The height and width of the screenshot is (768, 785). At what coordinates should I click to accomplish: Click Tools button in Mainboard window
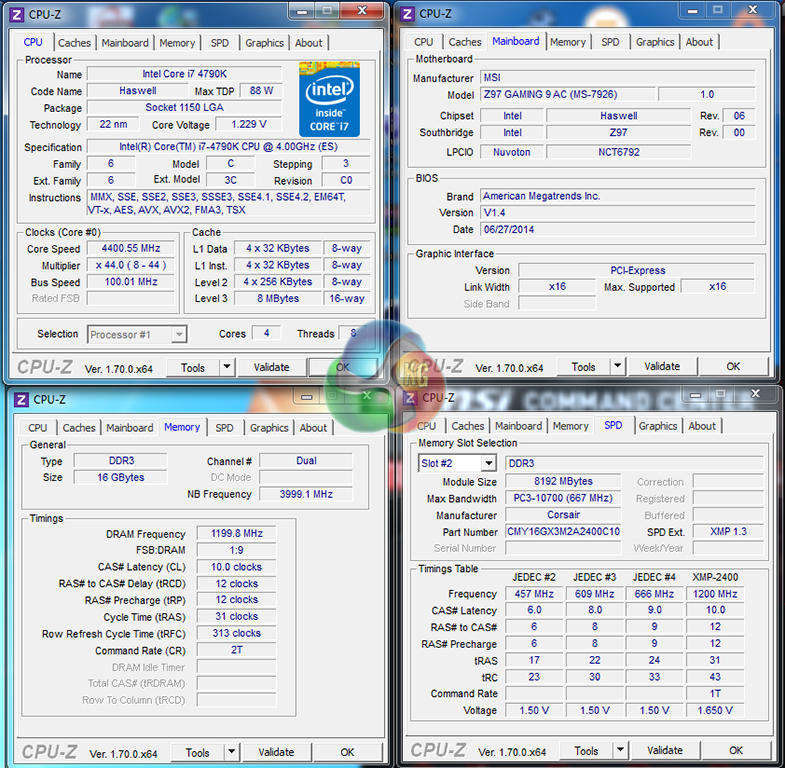click(x=583, y=366)
